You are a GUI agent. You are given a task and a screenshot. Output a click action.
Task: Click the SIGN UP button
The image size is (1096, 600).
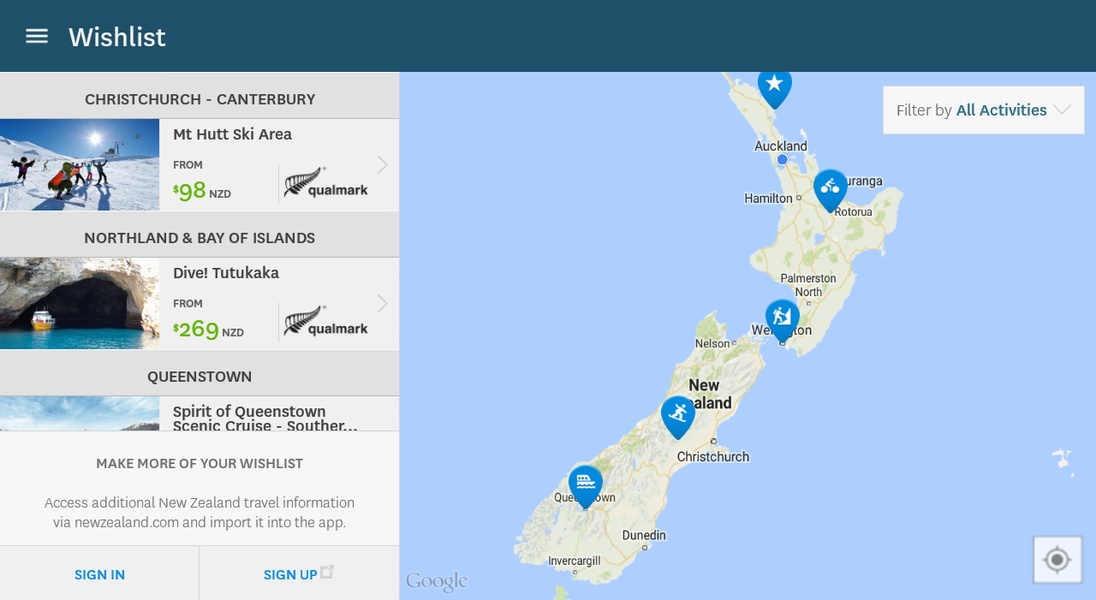(299, 574)
